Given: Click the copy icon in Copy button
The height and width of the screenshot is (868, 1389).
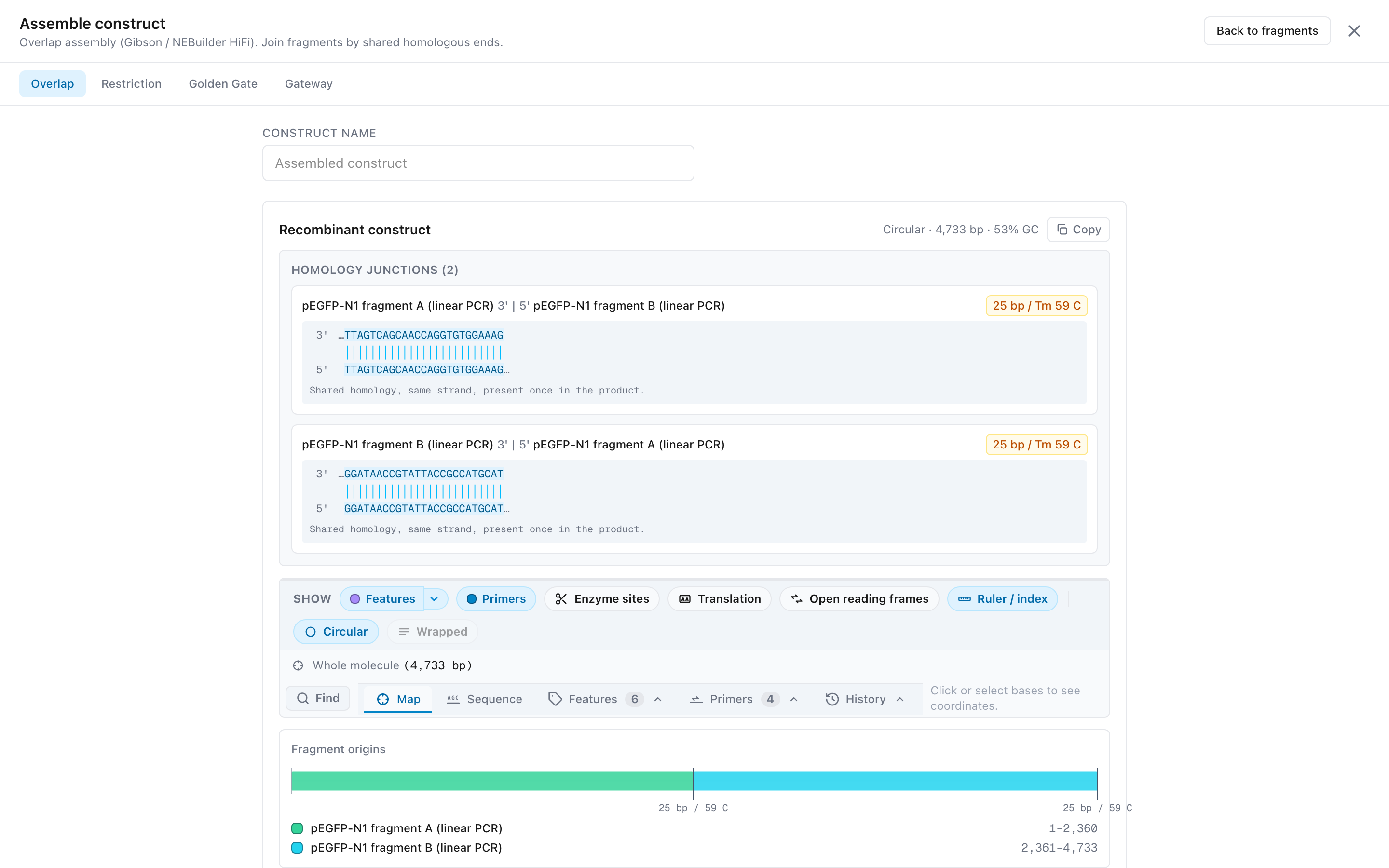Looking at the screenshot, I should coord(1062,230).
